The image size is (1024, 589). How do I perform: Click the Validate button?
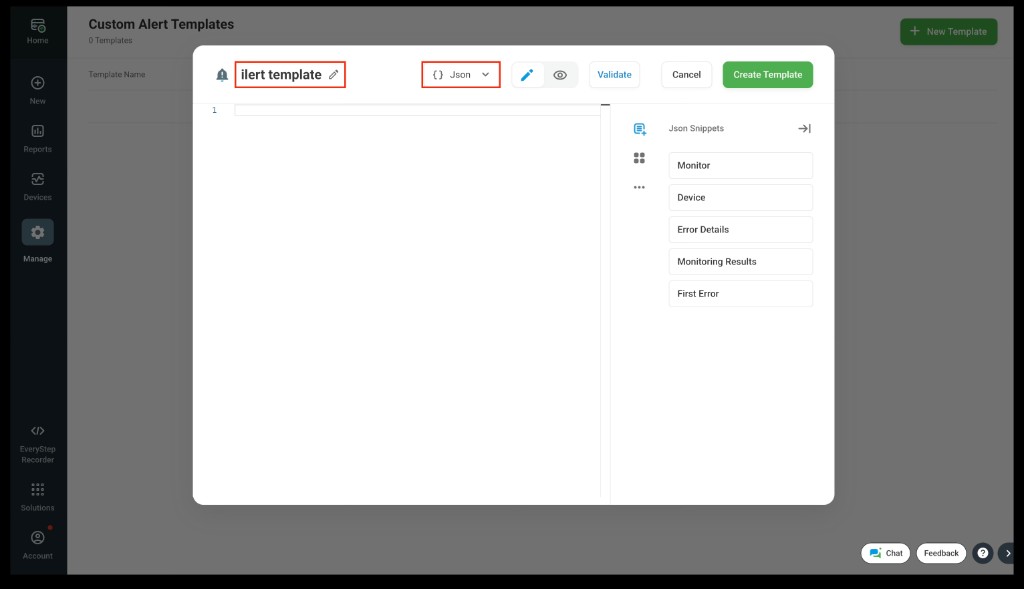click(614, 75)
